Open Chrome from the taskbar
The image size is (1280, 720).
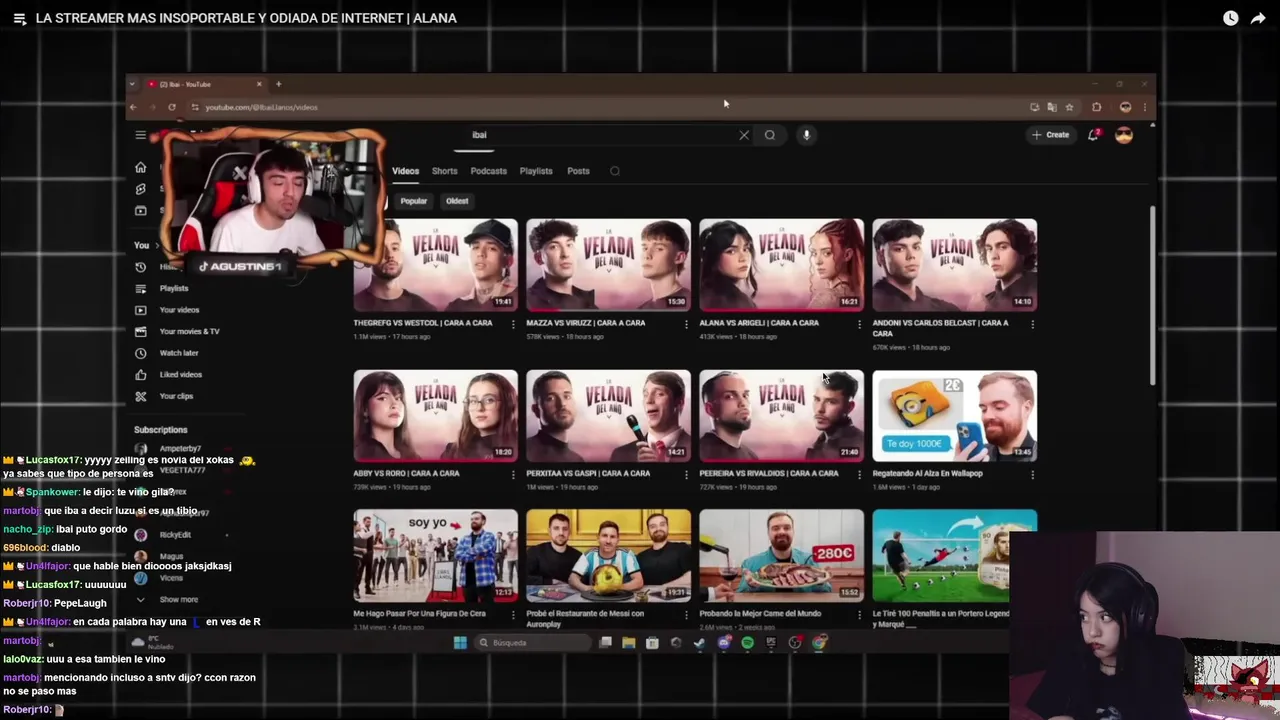(x=819, y=643)
